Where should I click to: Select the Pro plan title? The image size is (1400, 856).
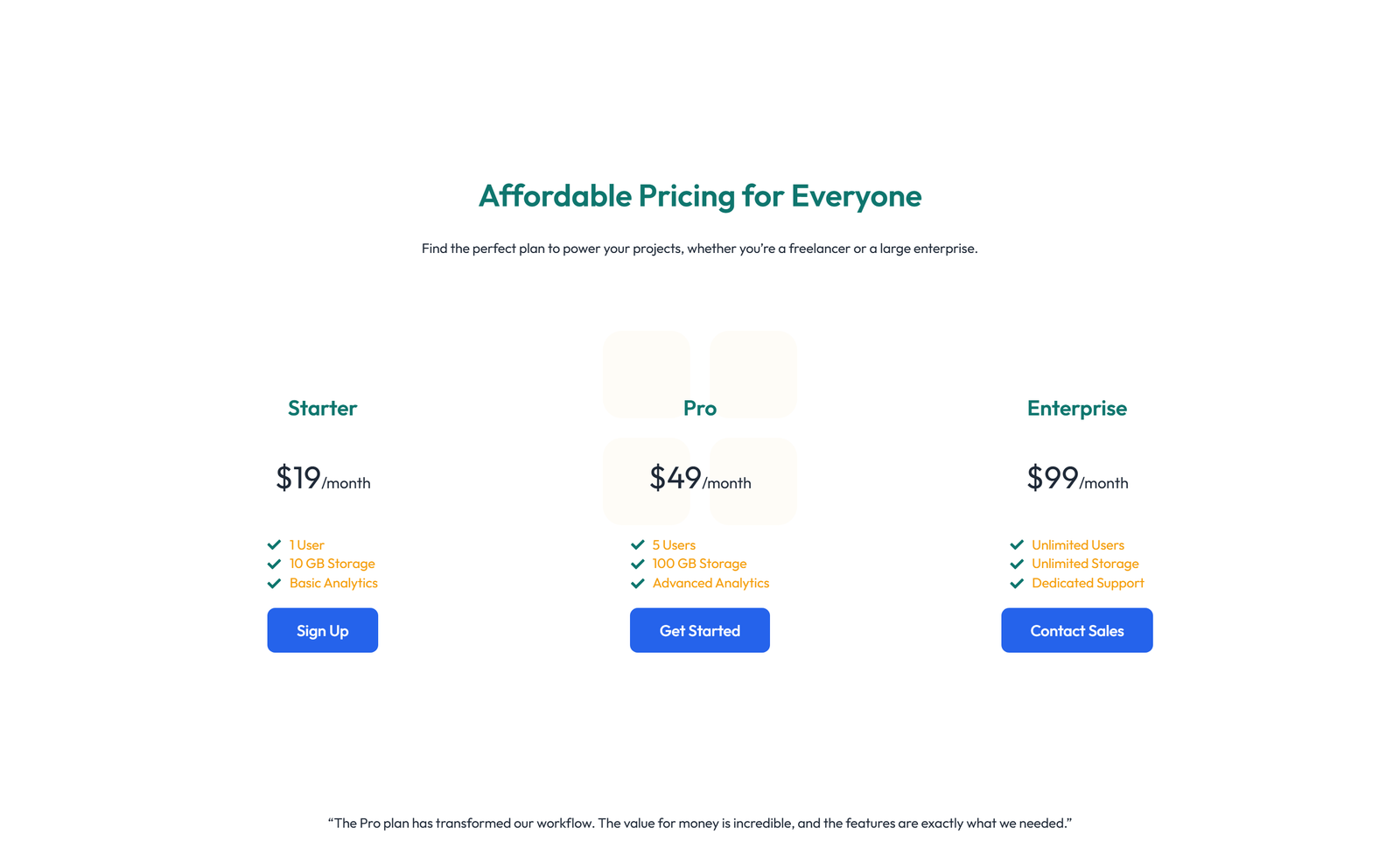(x=699, y=408)
